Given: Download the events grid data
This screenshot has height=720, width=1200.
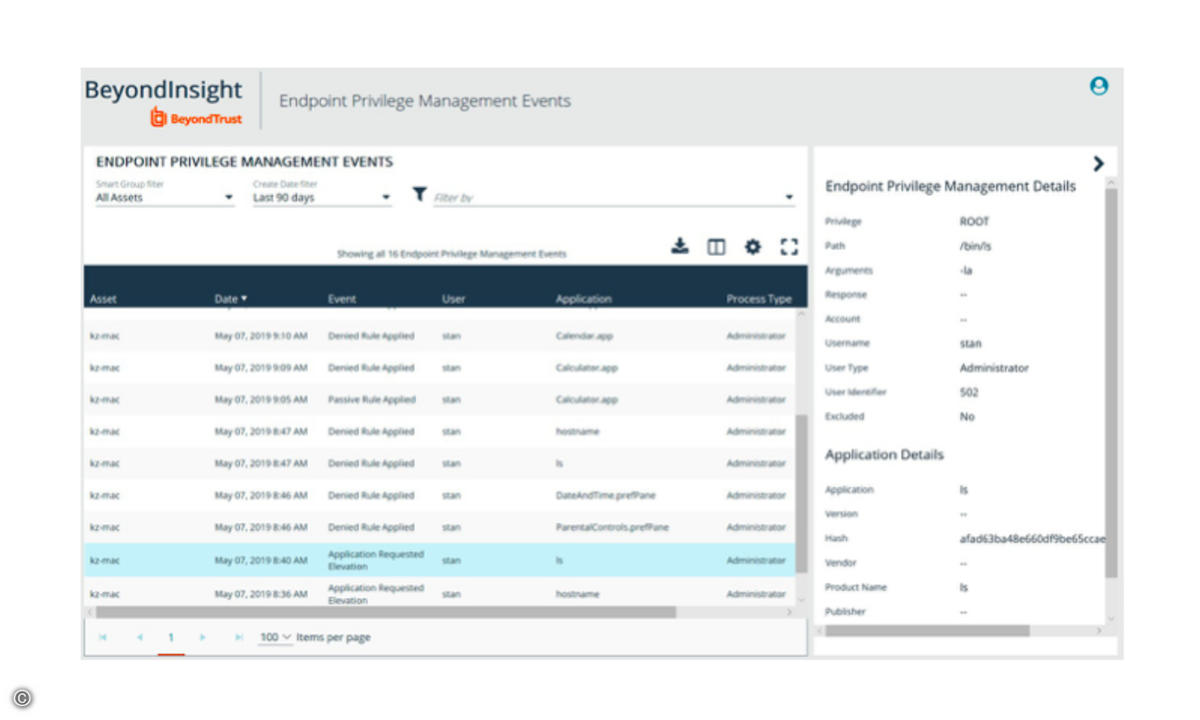Looking at the screenshot, I should coord(680,246).
